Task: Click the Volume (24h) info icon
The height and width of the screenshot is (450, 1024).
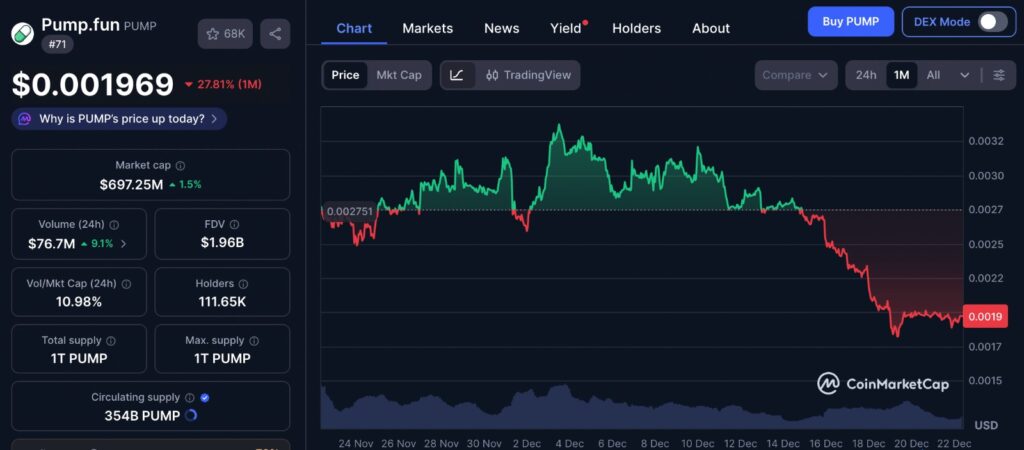Action: tap(114, 225)
